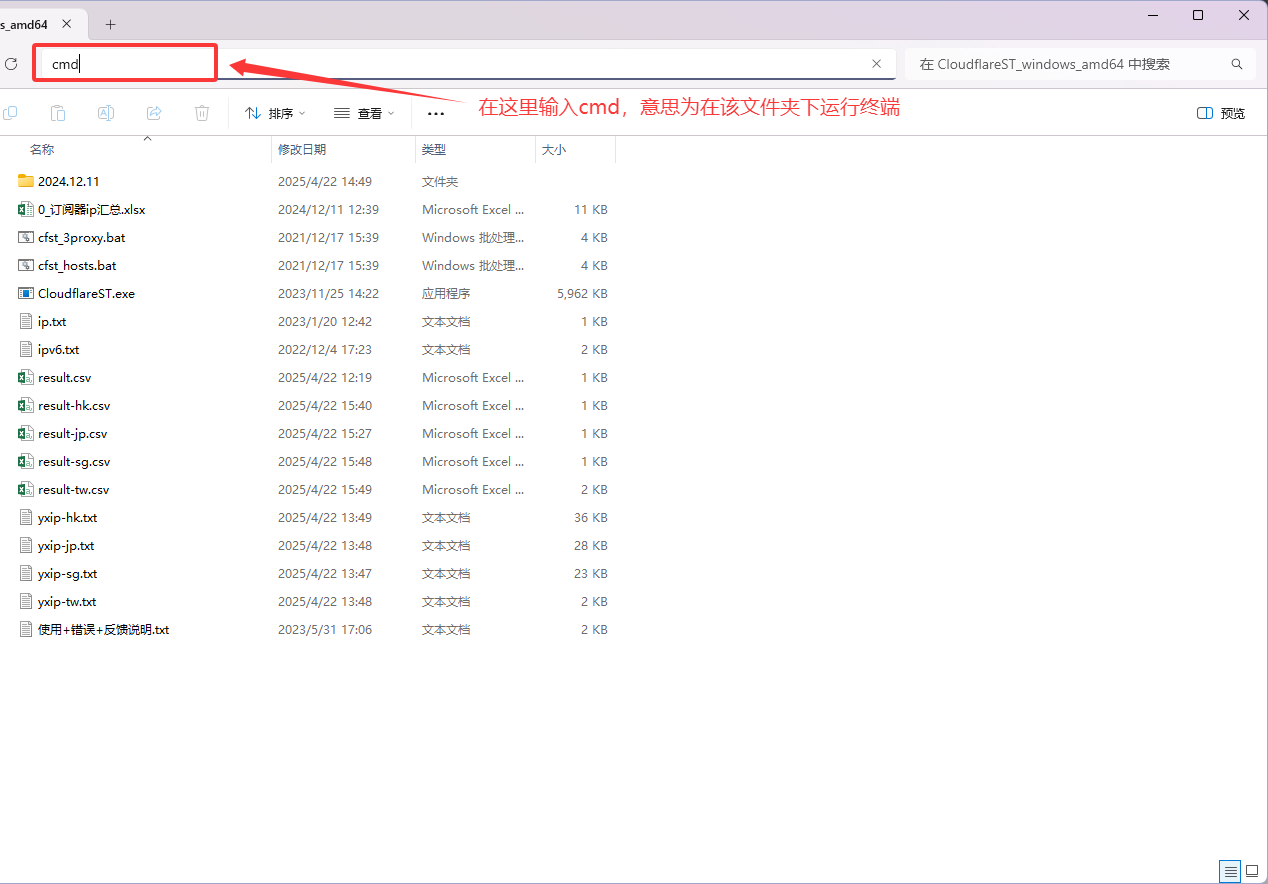Switch to details view in the bottom-right corner
1268x884 pixels.
click(1231, 871)
